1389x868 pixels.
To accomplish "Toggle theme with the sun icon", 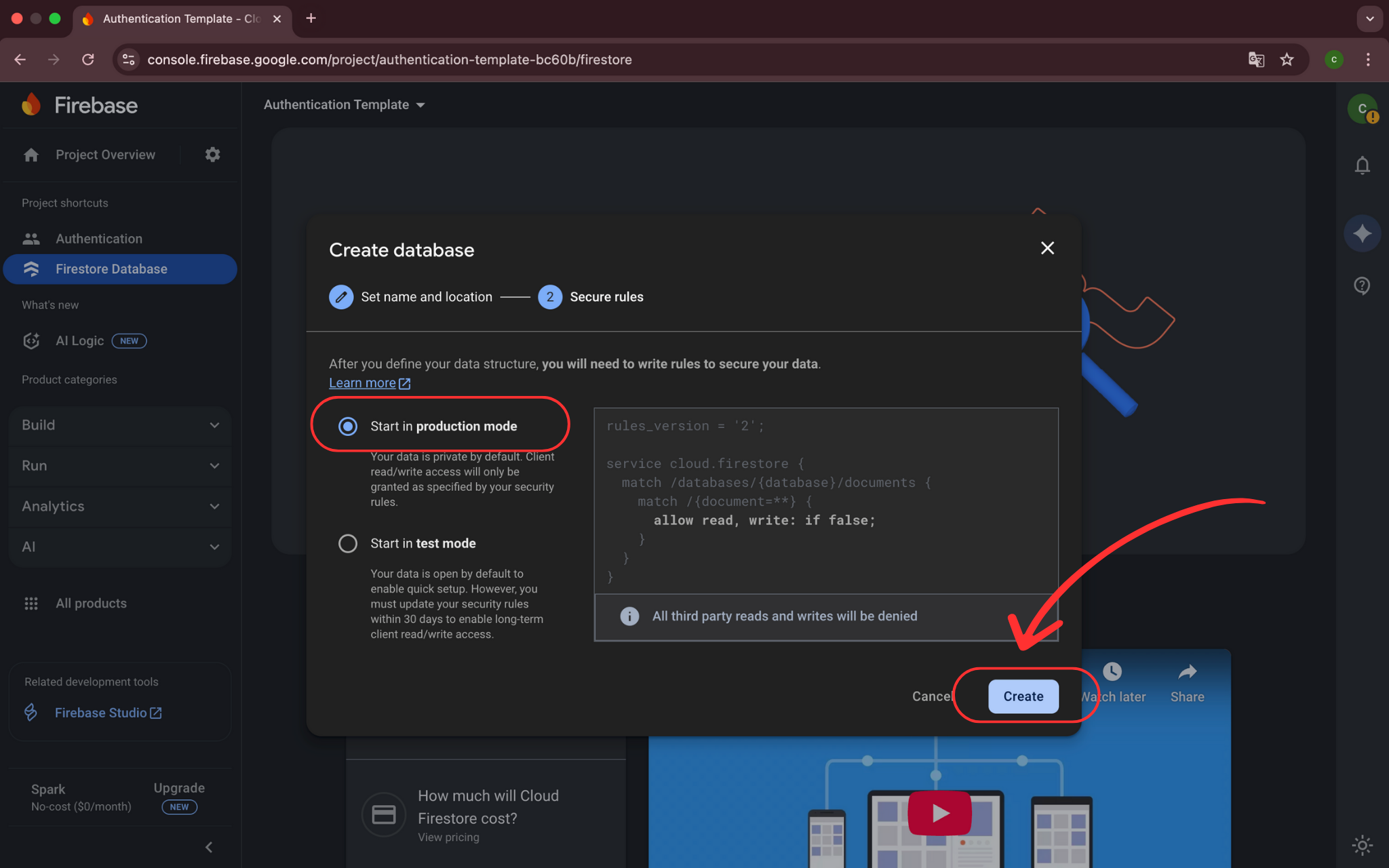I will 1362,845.
